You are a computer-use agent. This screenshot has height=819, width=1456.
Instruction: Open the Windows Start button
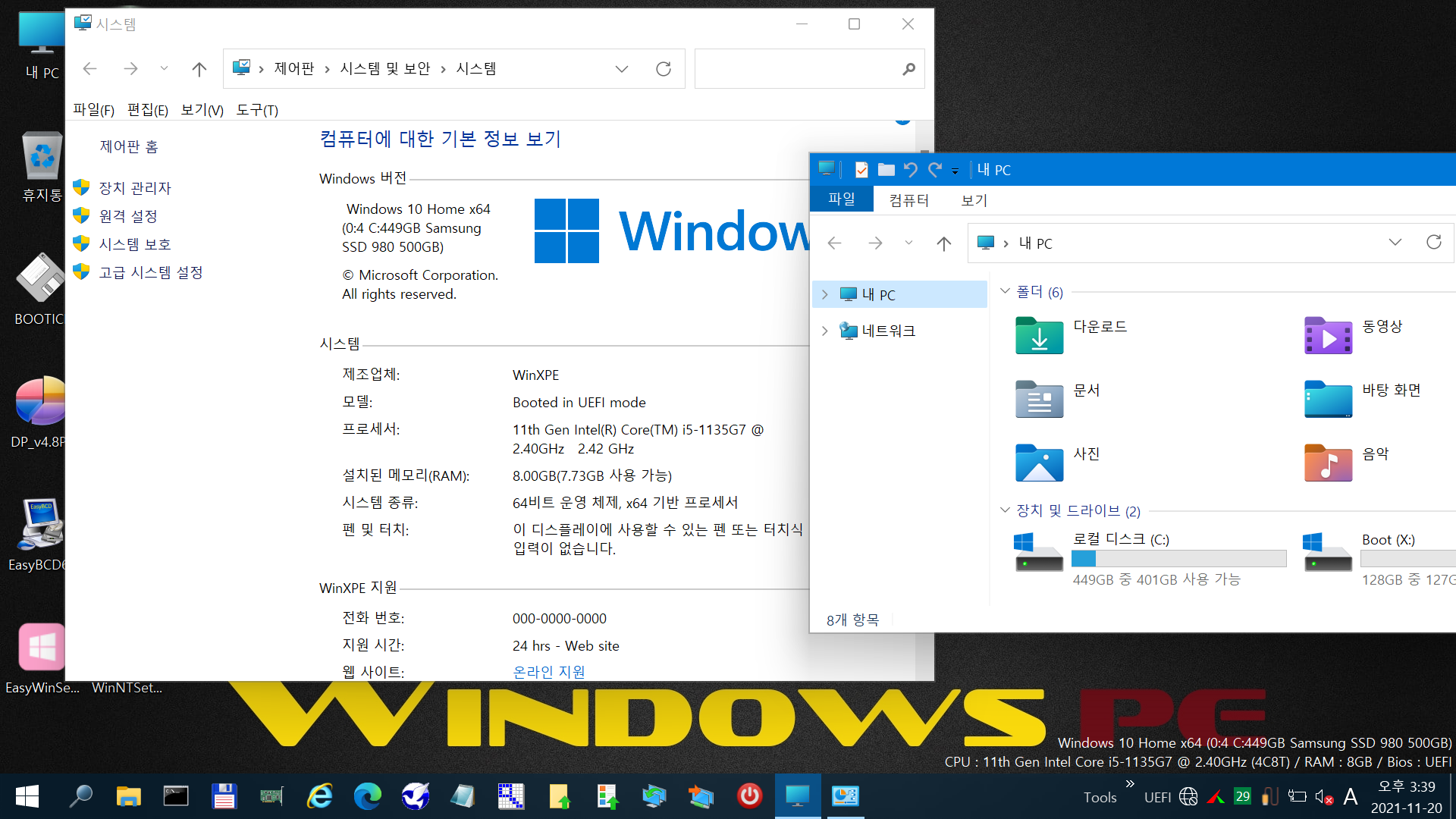tap(27, 796)
